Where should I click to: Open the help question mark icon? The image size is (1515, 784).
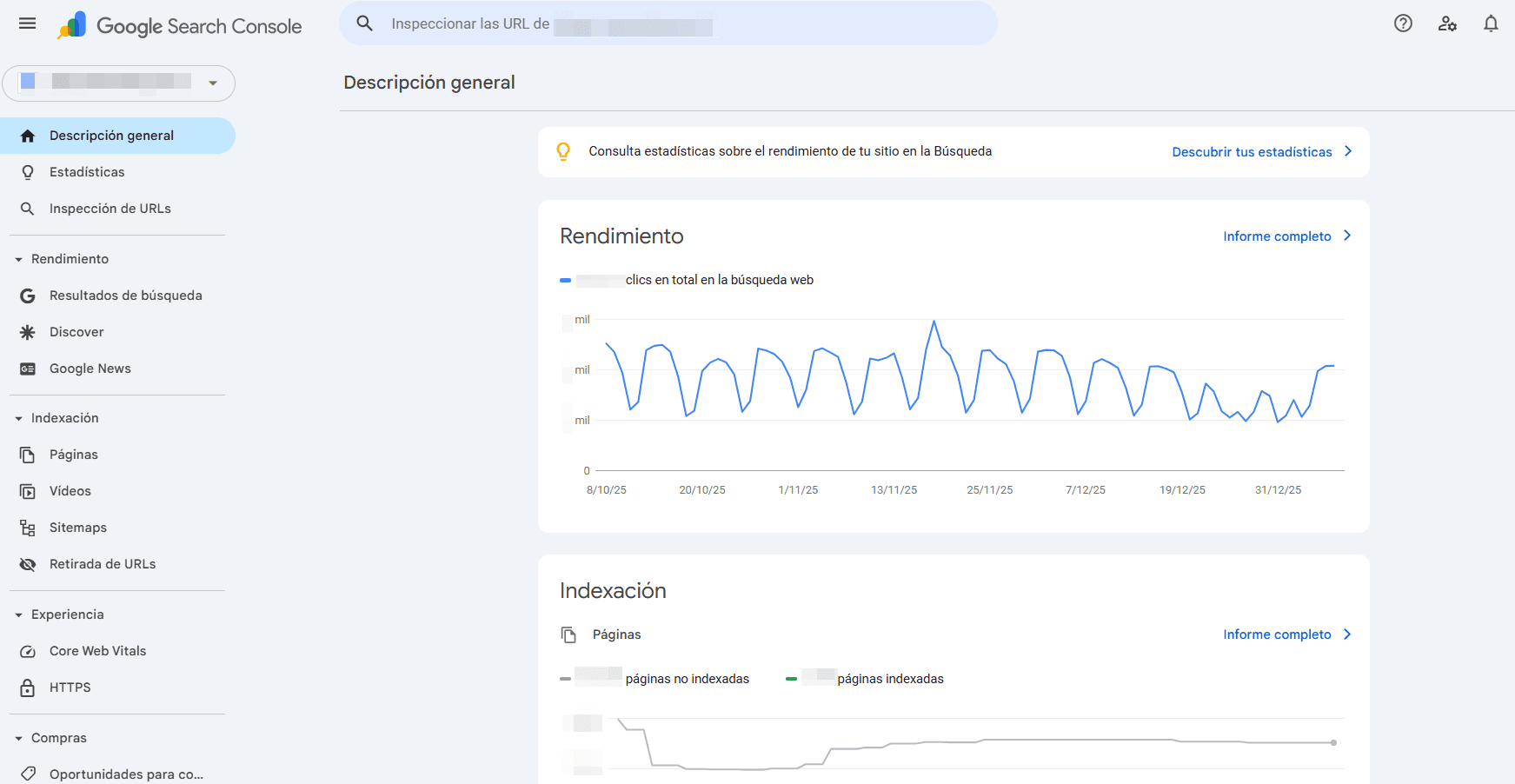[1403, 23]
